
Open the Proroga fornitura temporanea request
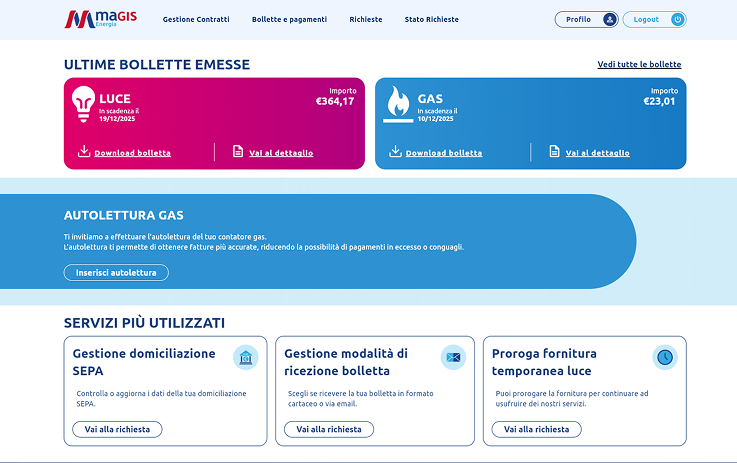(536, 429)
